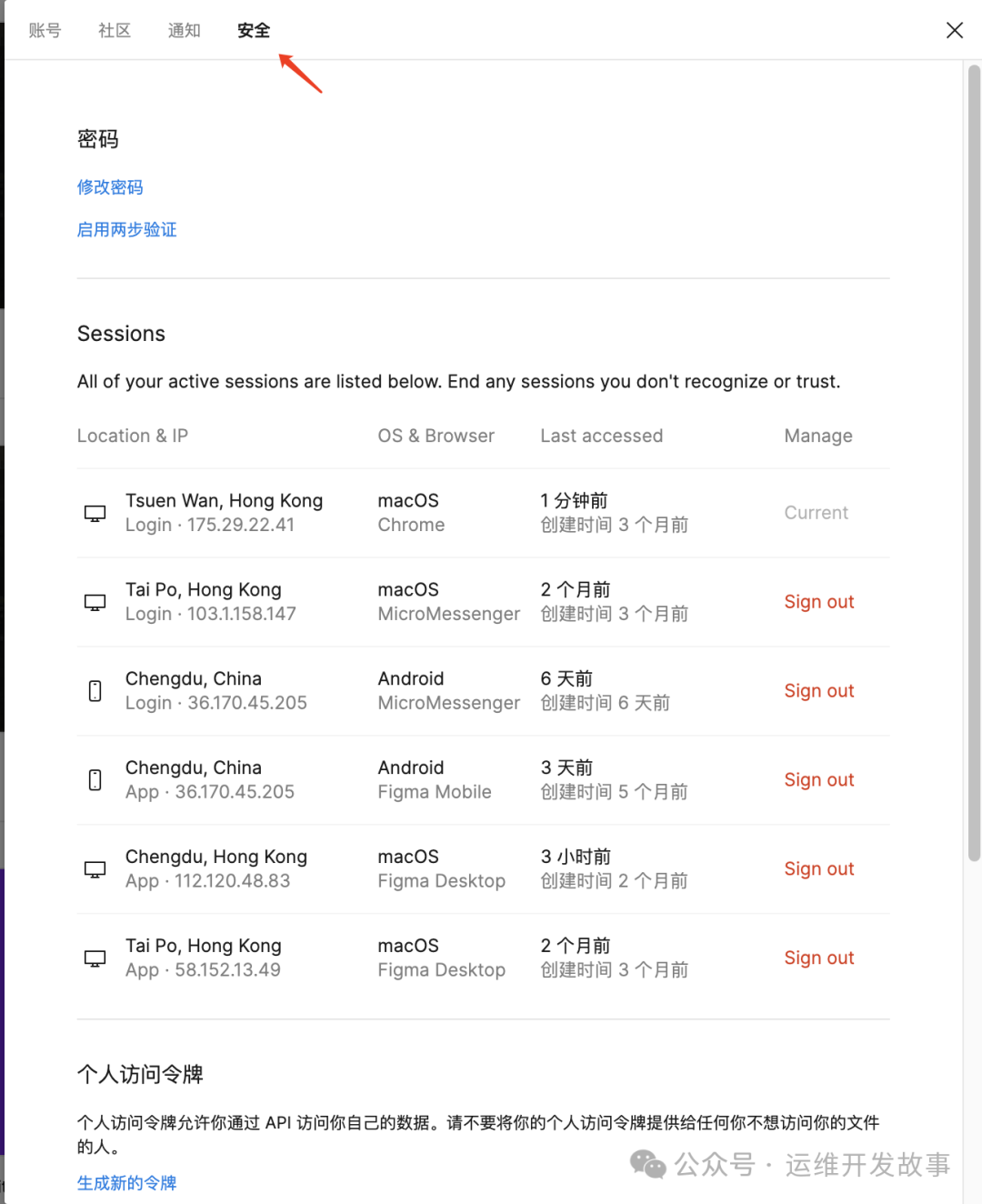Viewport: 982px width, 1204px height.
Task: Click the desktop icon for 58.152.13.49 session
Action: pyautogui.click(x=95, y=958)
